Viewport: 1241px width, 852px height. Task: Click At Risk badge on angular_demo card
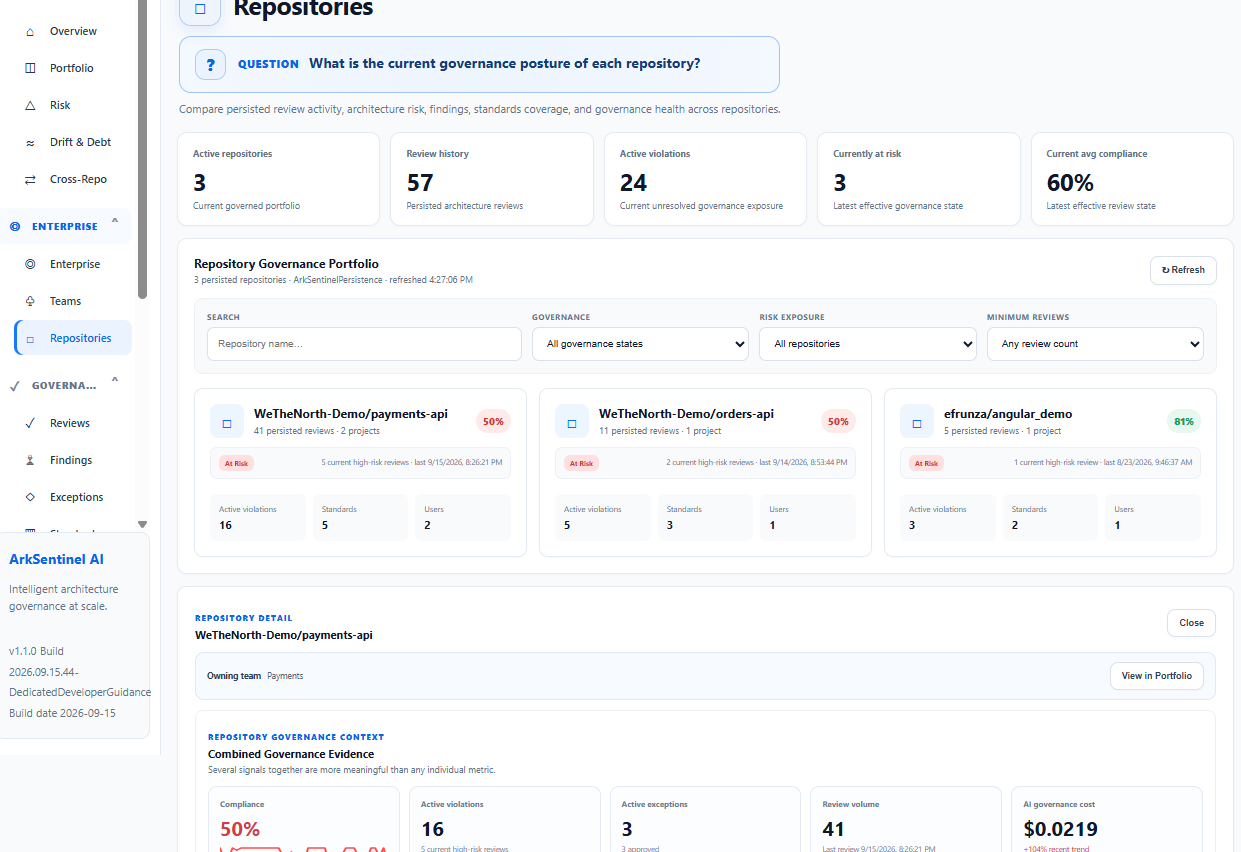click(926, 464)
